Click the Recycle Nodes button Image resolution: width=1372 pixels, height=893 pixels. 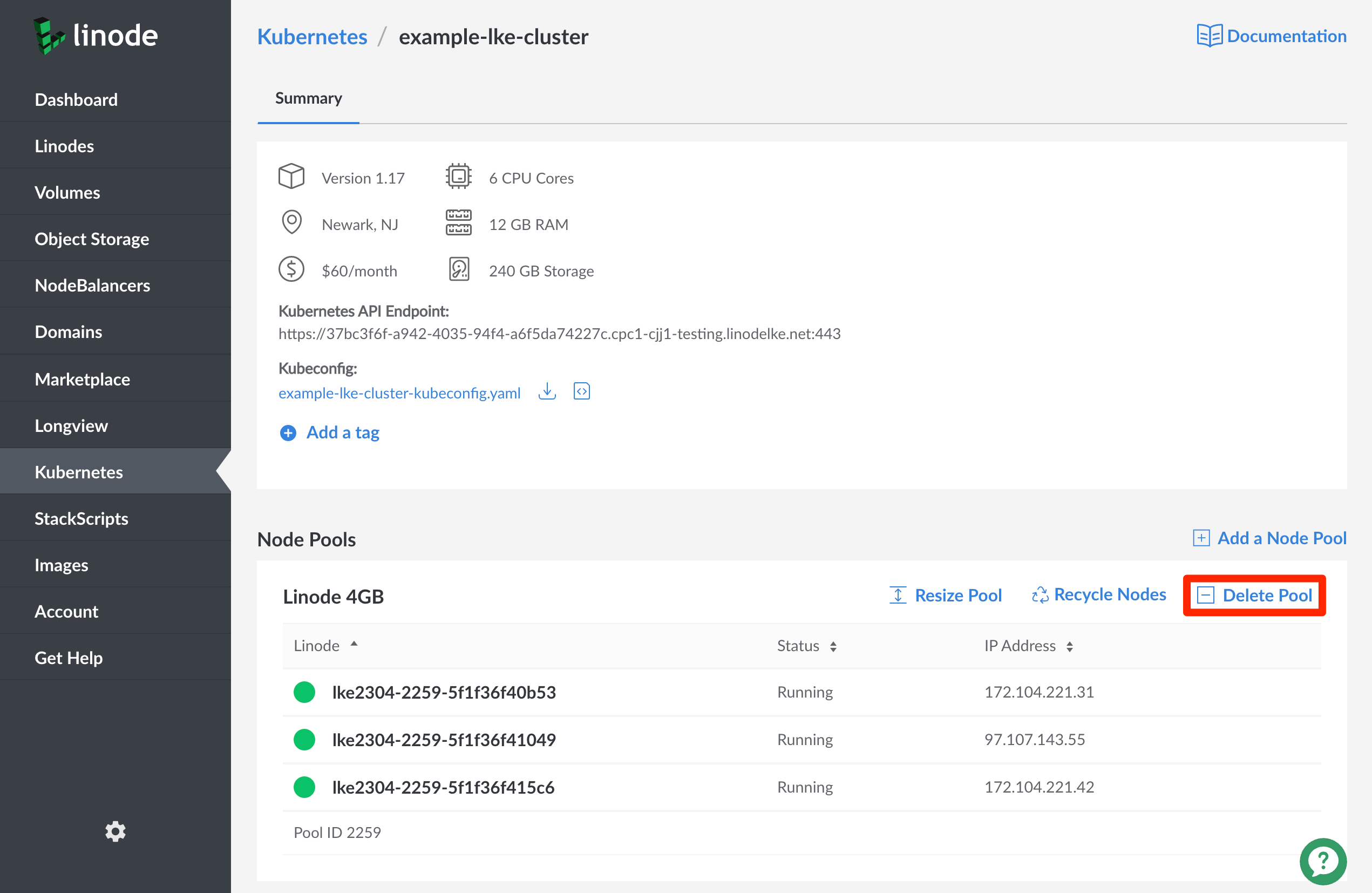tap(1099, 594)
